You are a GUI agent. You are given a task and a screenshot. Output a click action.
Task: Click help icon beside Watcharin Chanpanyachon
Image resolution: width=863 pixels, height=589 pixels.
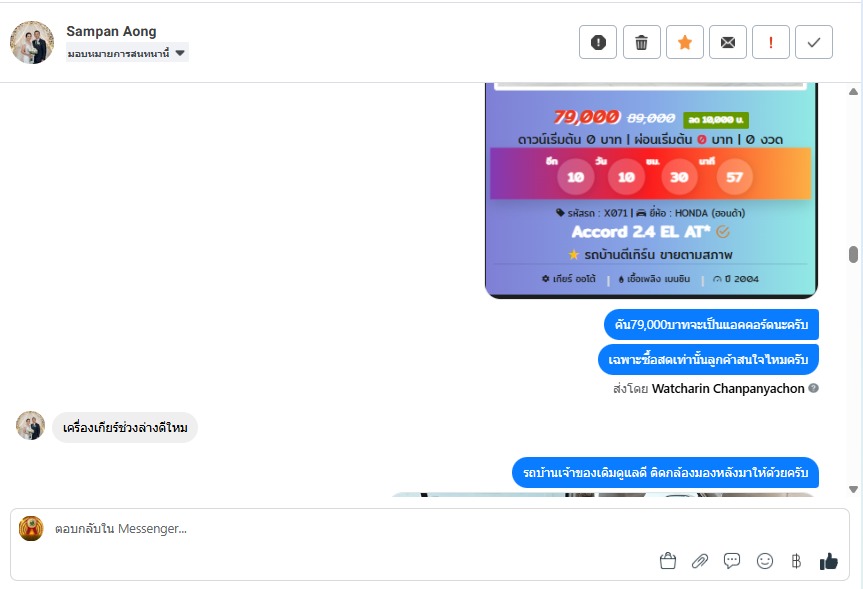click(813, 388)
